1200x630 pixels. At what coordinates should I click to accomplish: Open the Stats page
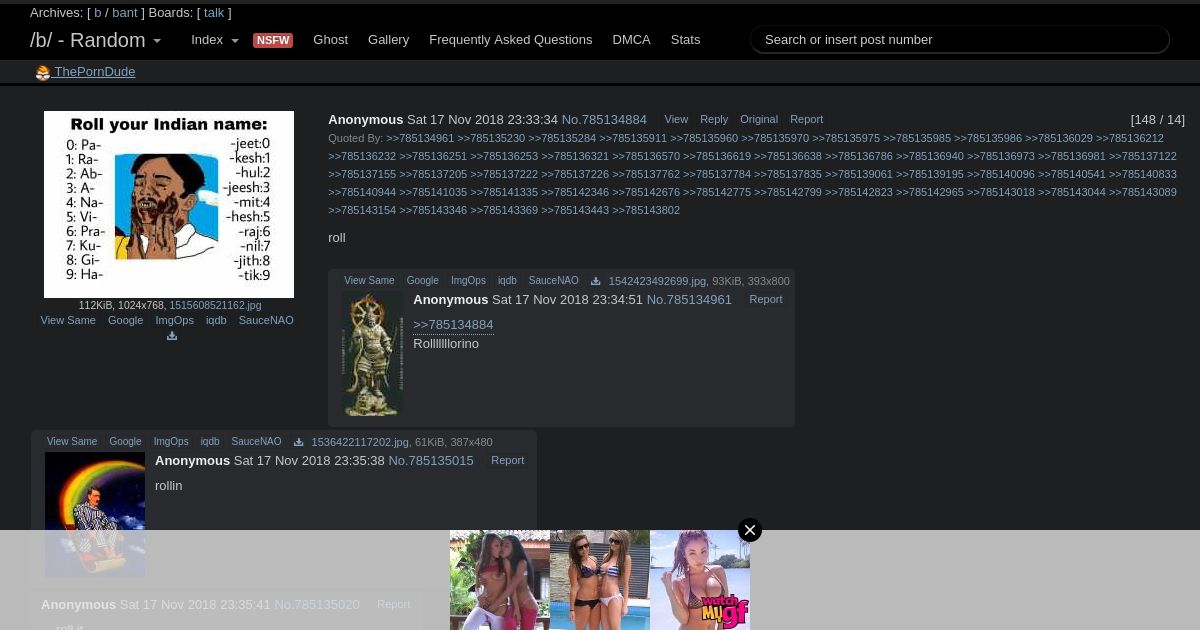tap(685, 40)
